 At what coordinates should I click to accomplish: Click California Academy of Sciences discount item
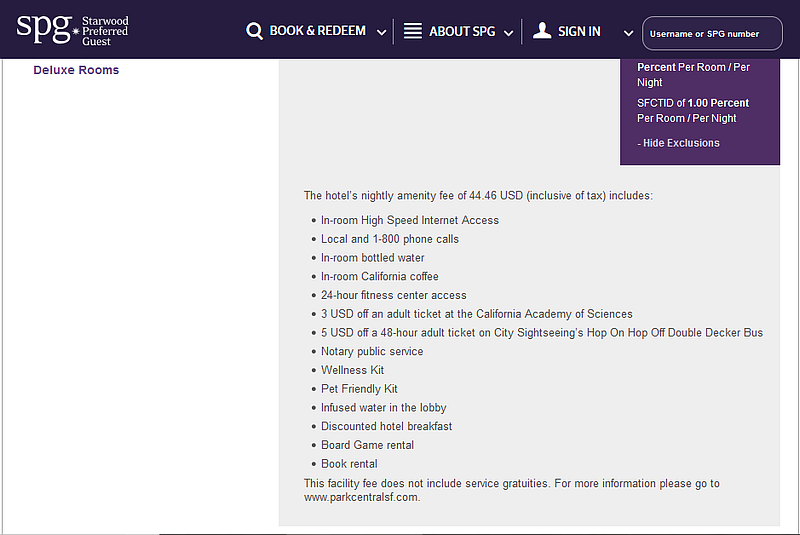[x=477, y=314]
